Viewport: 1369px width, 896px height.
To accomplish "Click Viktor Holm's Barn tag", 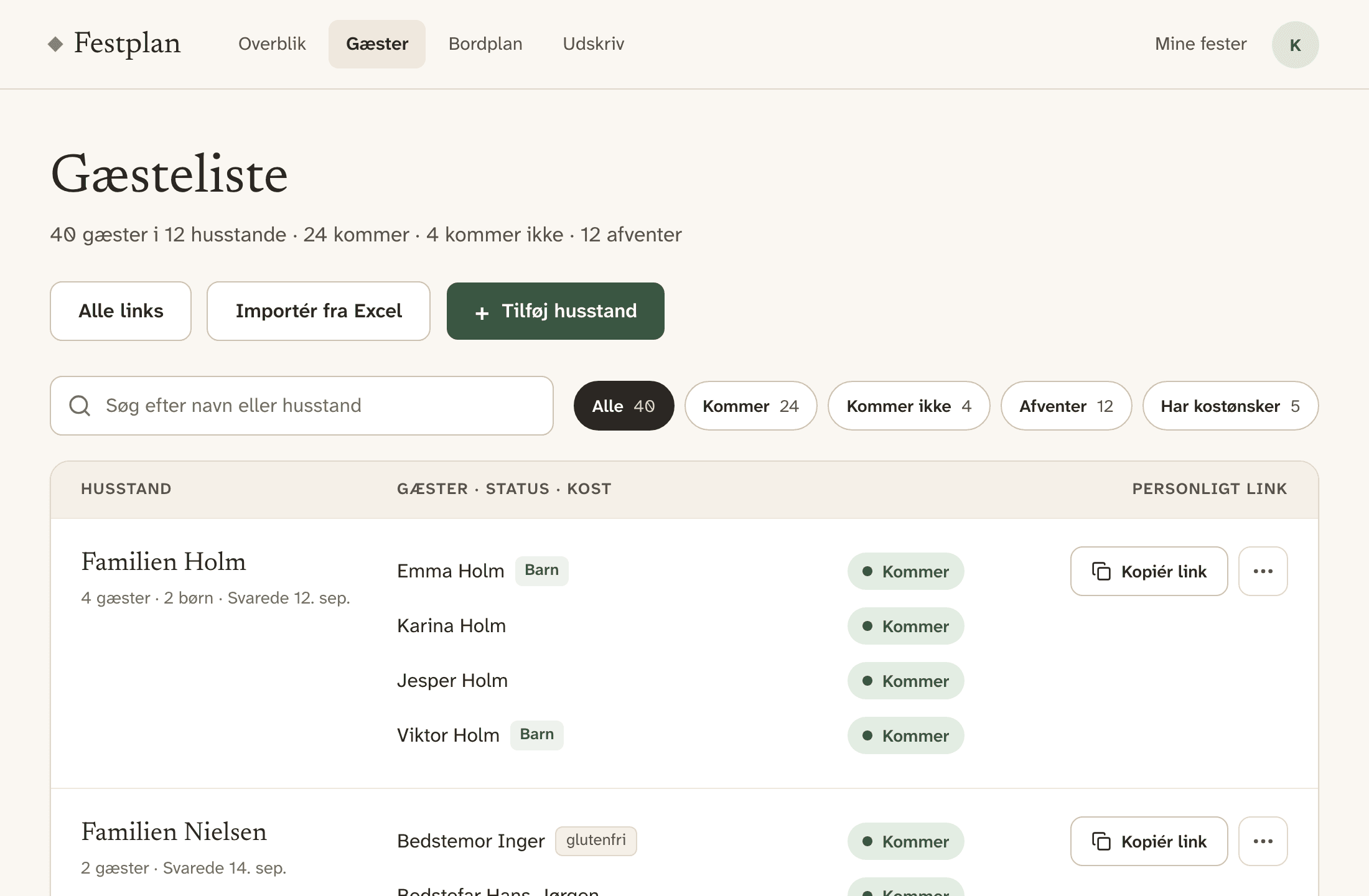I will tap(536, 735).
